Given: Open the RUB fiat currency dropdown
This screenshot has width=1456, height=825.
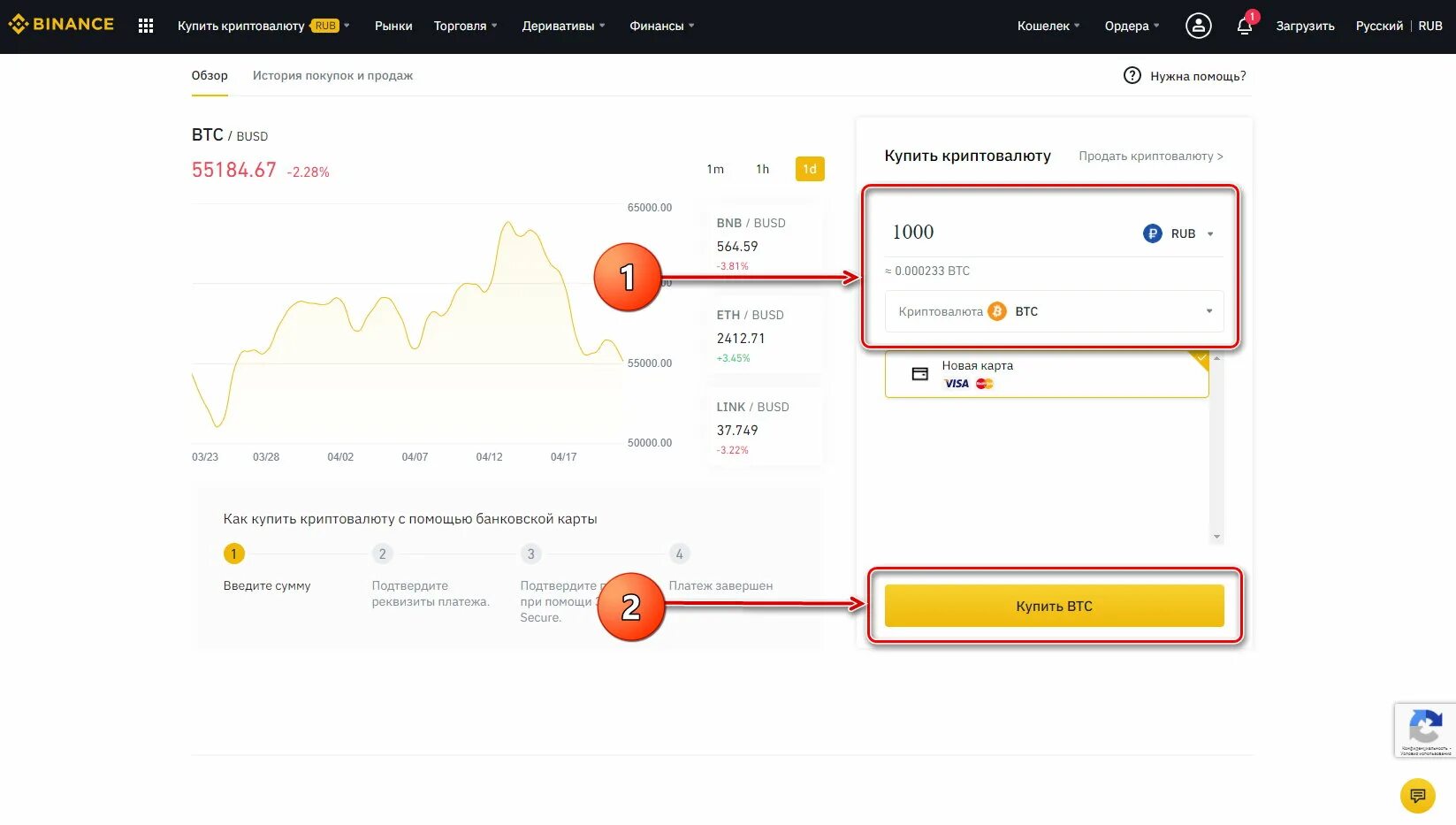Looking at the screenshot, I should pyautogui.click(x=1178, y=233).
